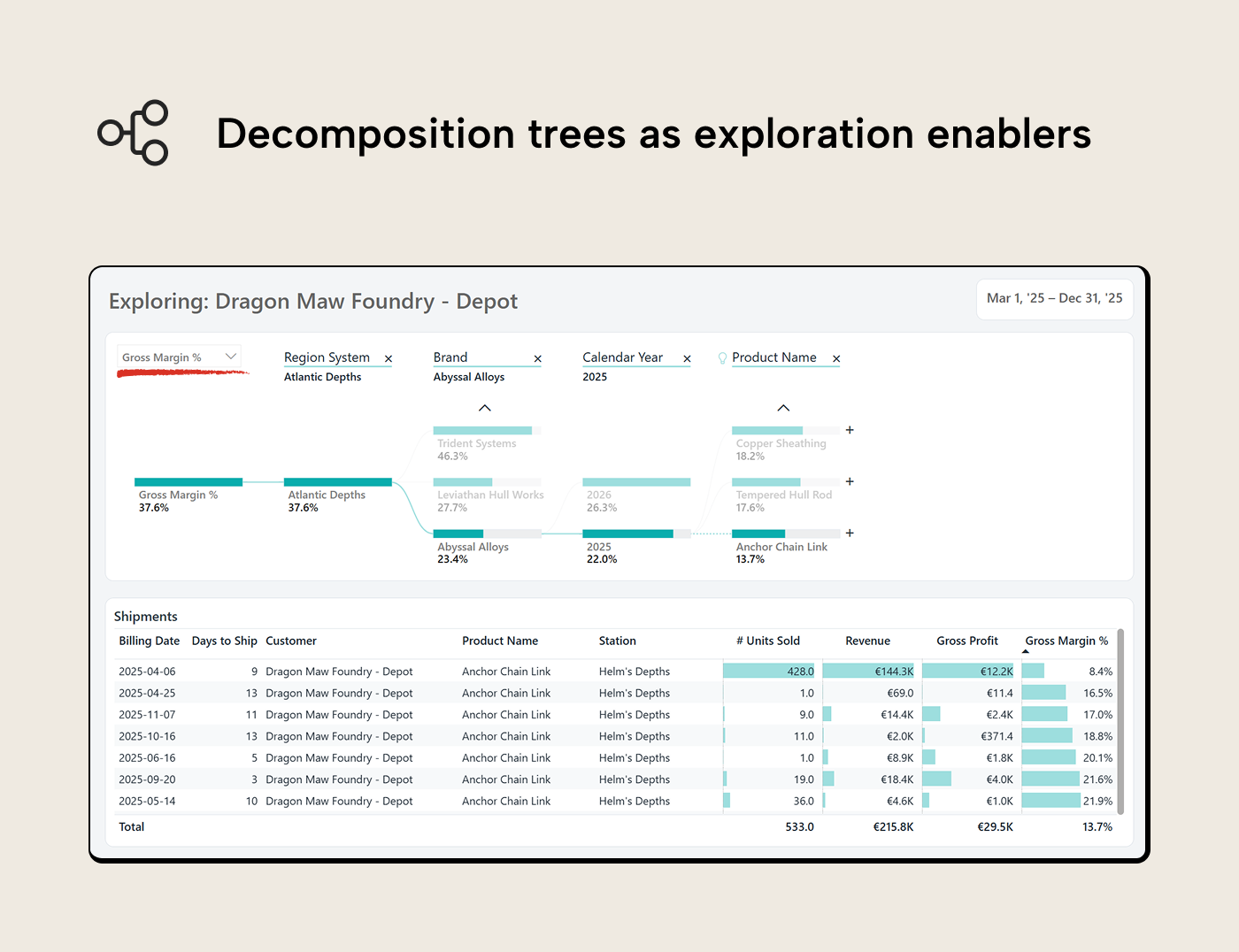This screenshot has height=952, width=1239.
Task: Click the decomposition tree icon beside the title
Action: 133,133
